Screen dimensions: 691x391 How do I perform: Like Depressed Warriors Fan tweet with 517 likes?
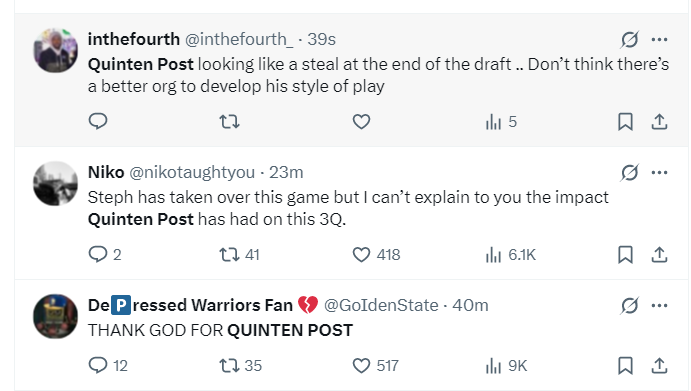click(x=375, y=366)
